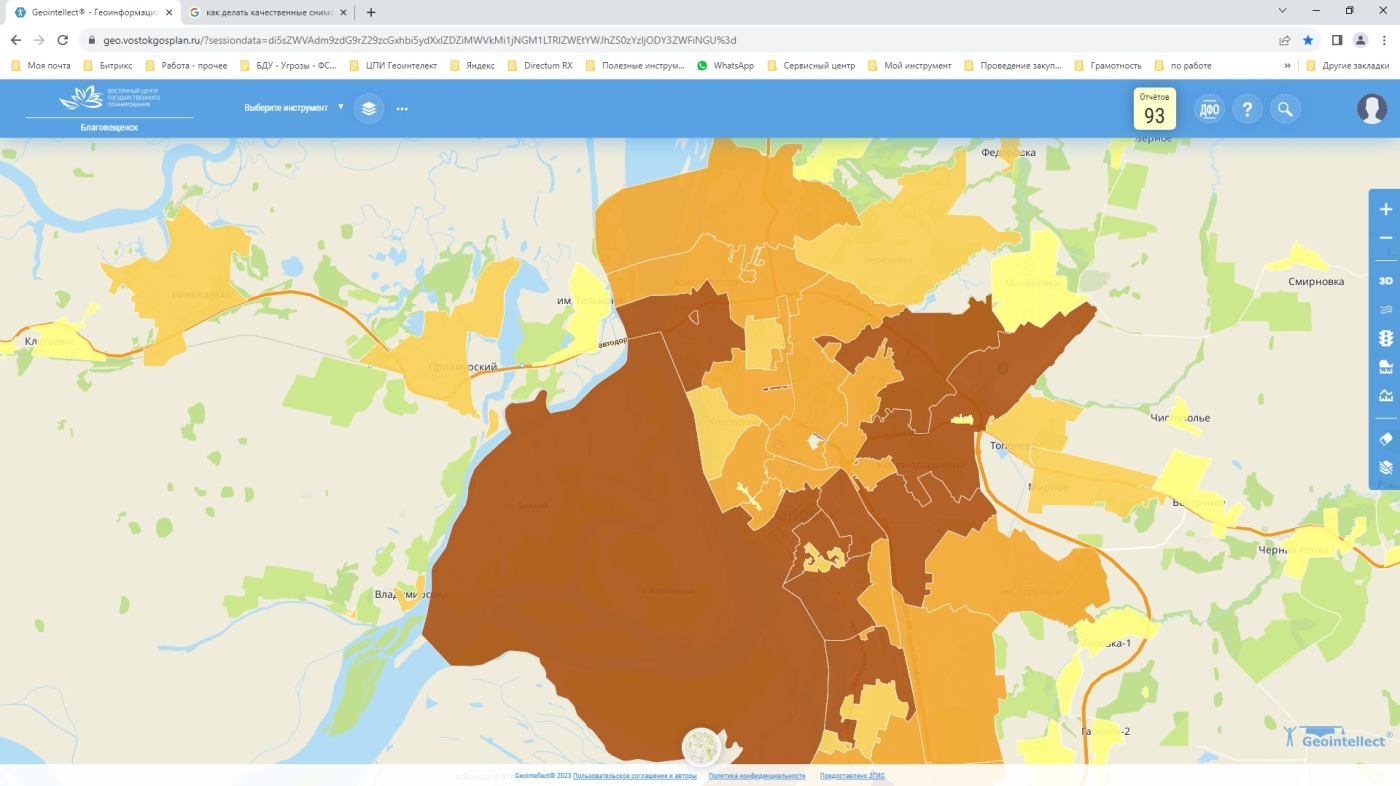Open map search with the magnifier icon

tap(1285, 109)
